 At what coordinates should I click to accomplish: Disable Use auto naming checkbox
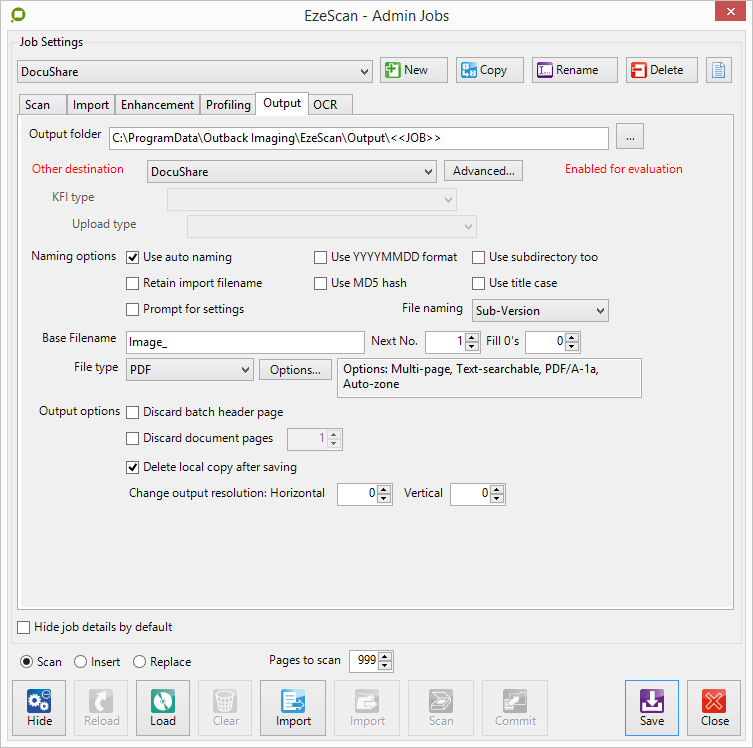(x=133, y=257)
